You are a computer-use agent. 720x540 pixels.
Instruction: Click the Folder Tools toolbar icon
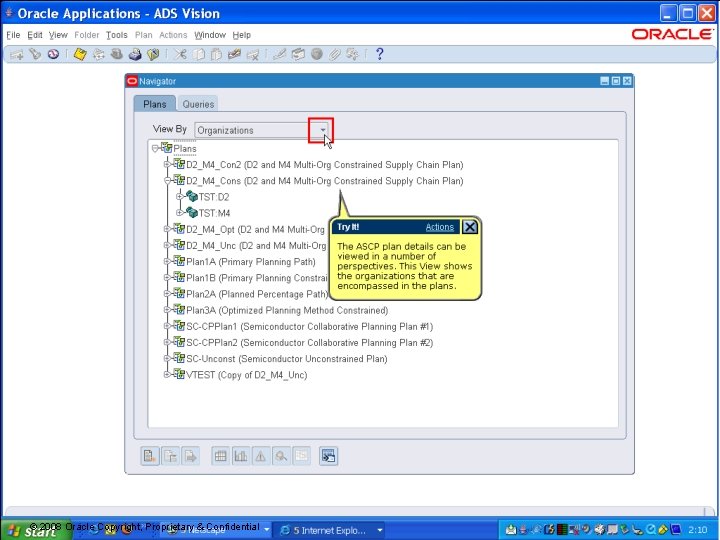(352, 55)
